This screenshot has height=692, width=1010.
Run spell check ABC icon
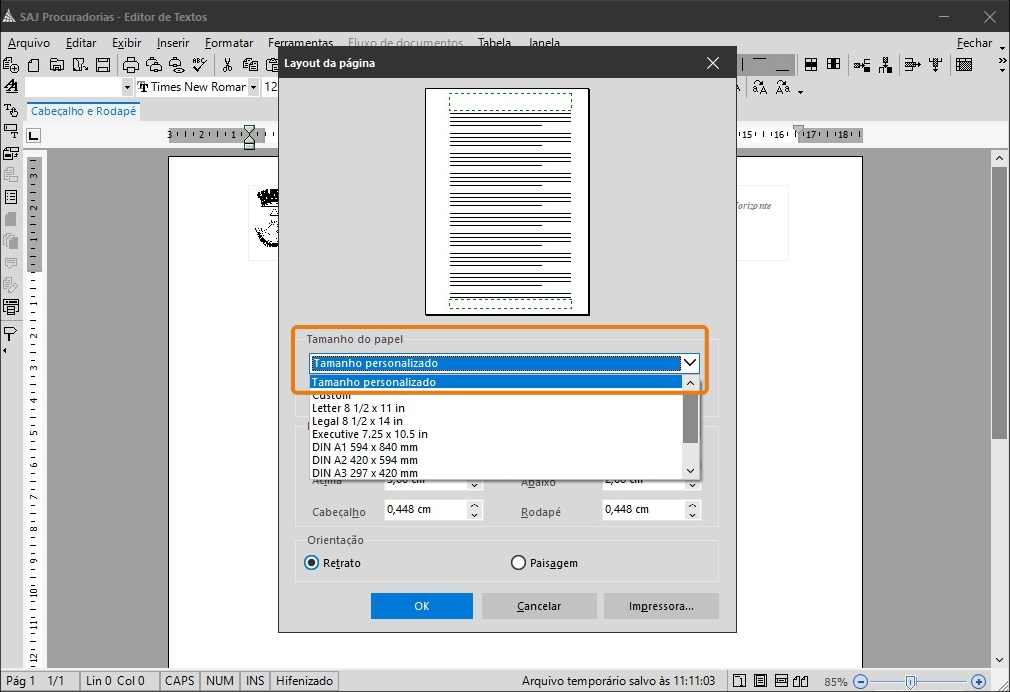(200, 65)
